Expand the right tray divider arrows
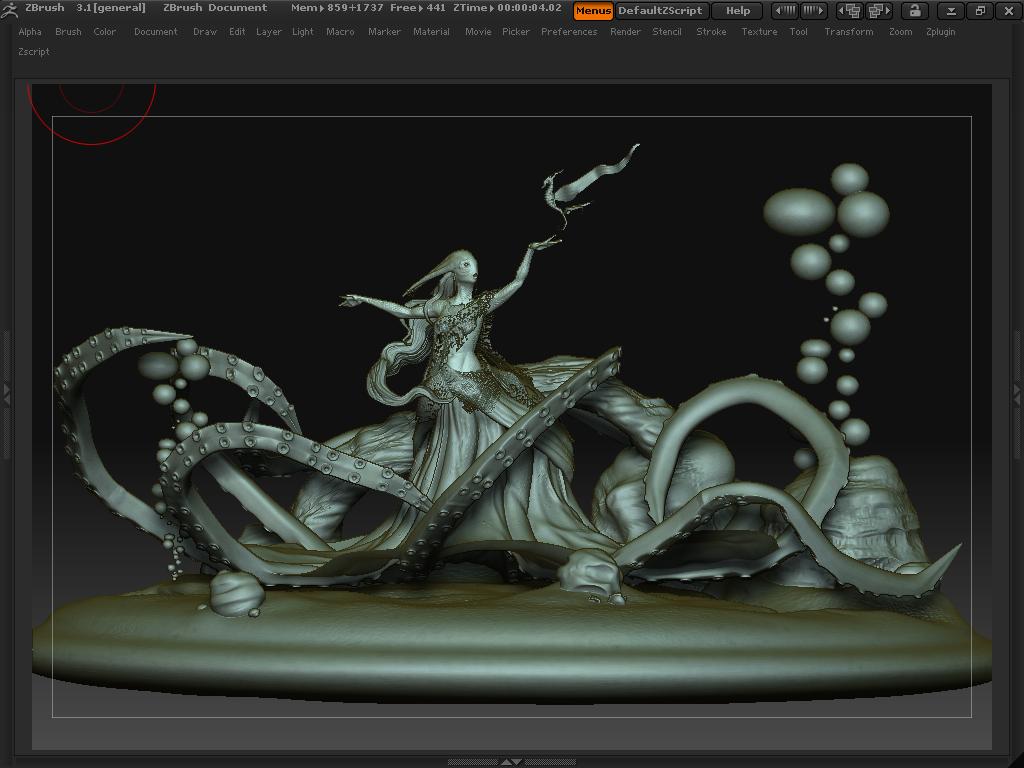Viewport: 1024px width, 768px height. click(1017, 394)
